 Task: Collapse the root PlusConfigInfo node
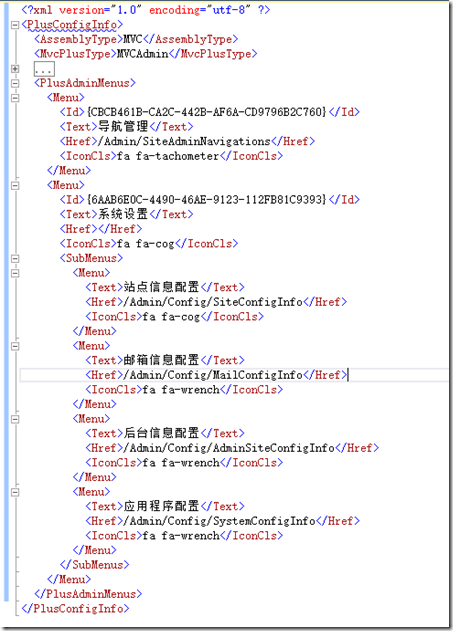click(15, 25)
